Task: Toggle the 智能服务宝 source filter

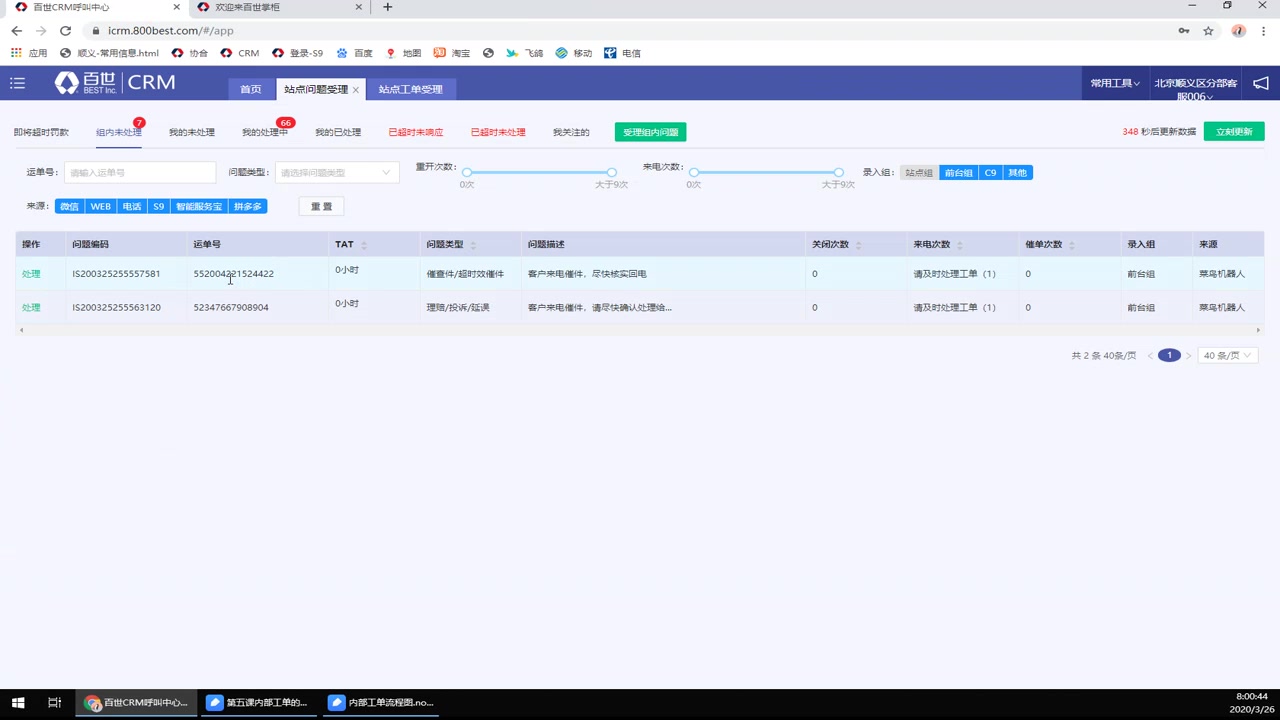Action: (199, 206)
